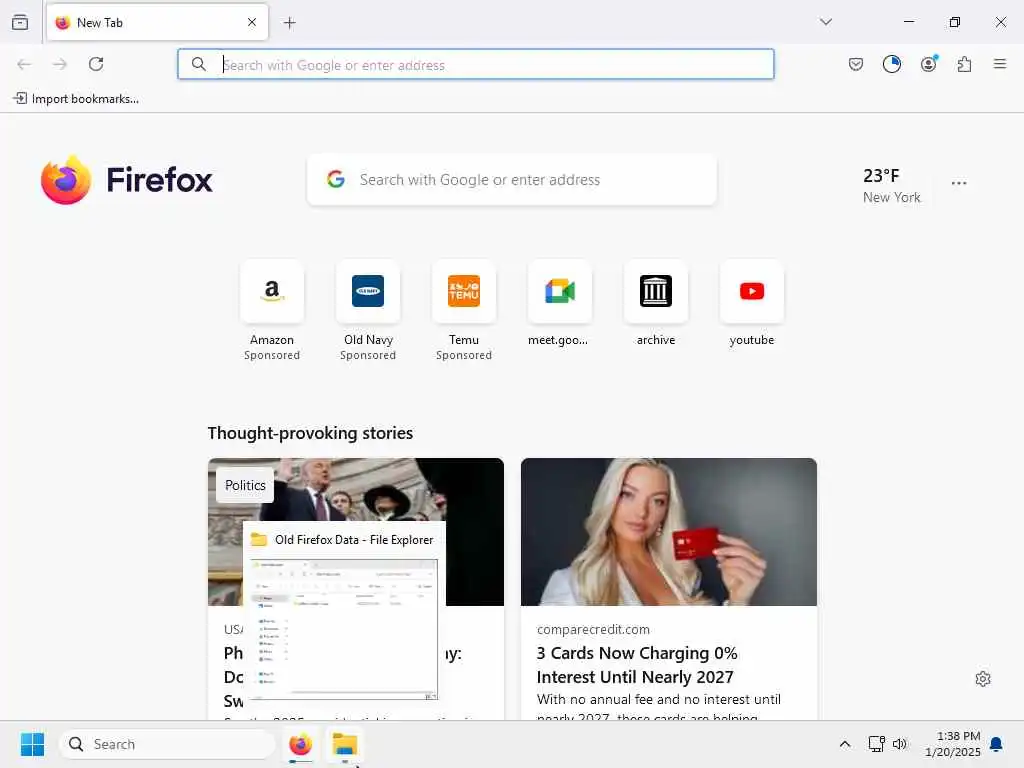Minimize the Firefox window
This screenshot has width=1024, height=768.
tap(908, 22)
